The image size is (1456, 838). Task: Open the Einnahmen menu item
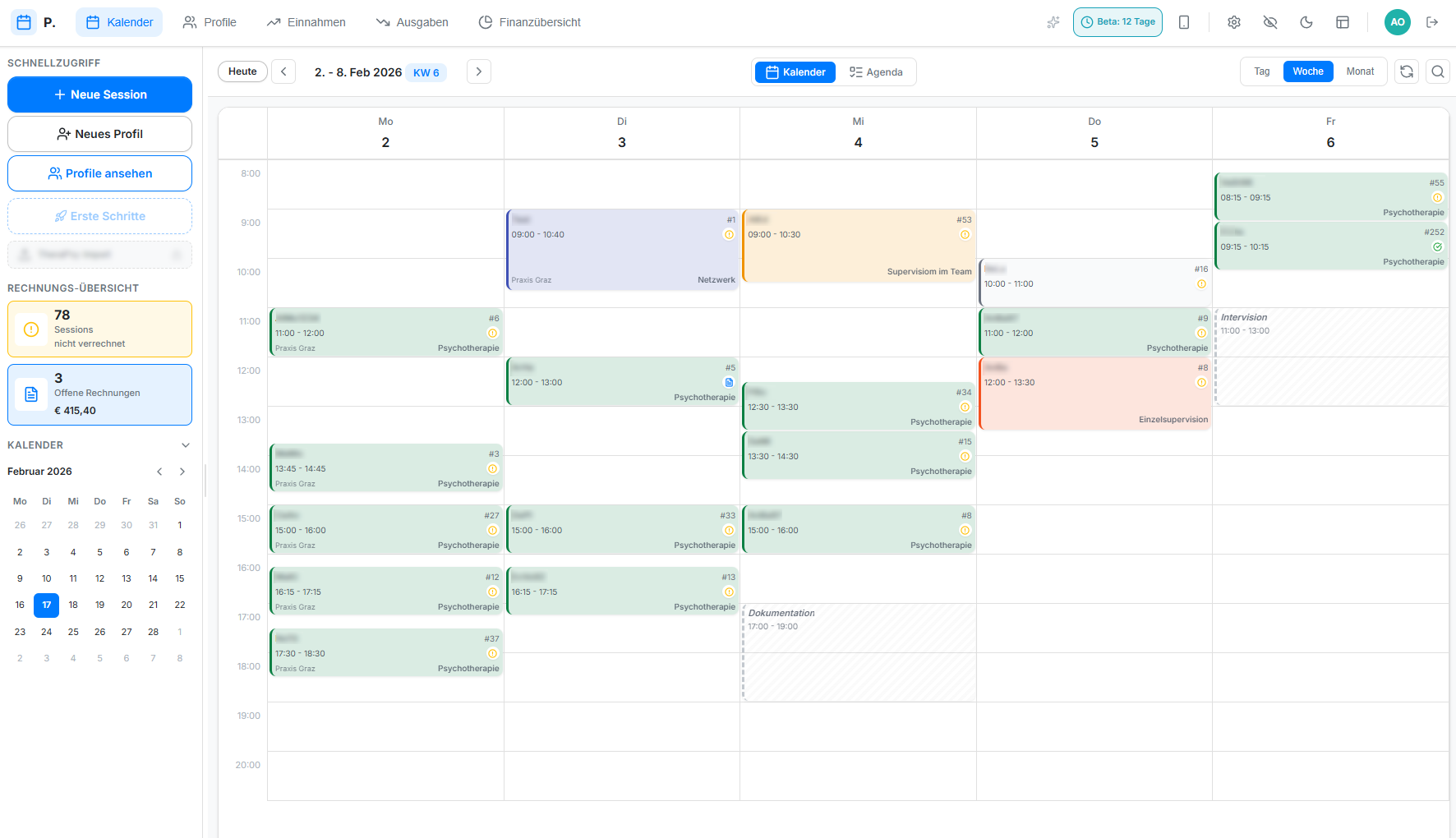[x=305, y=22]
